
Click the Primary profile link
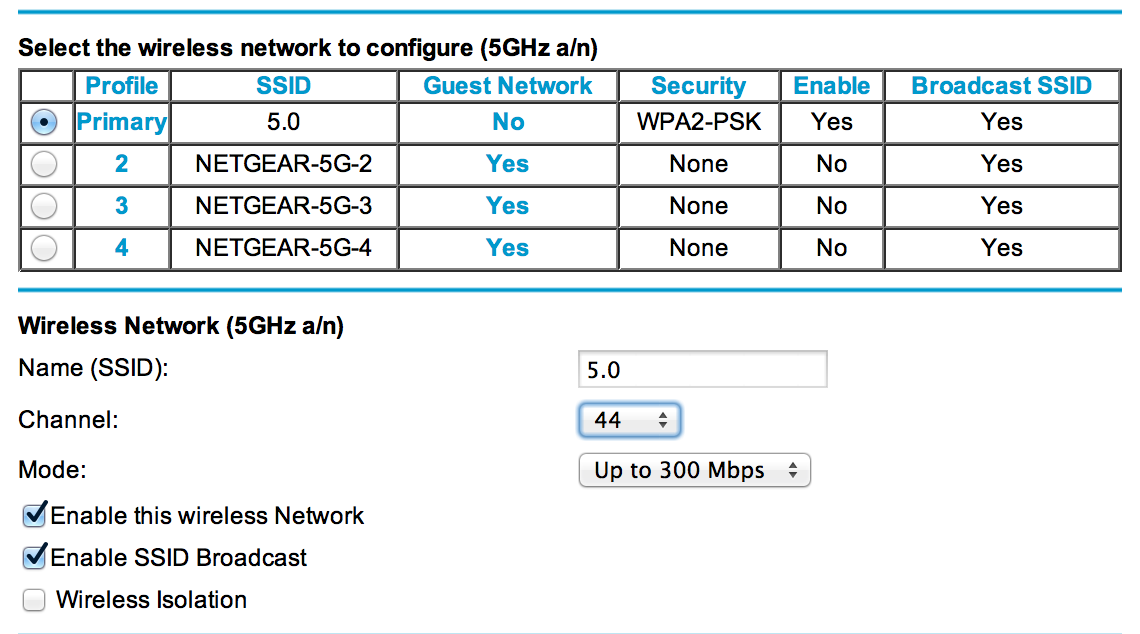[121, 122]
